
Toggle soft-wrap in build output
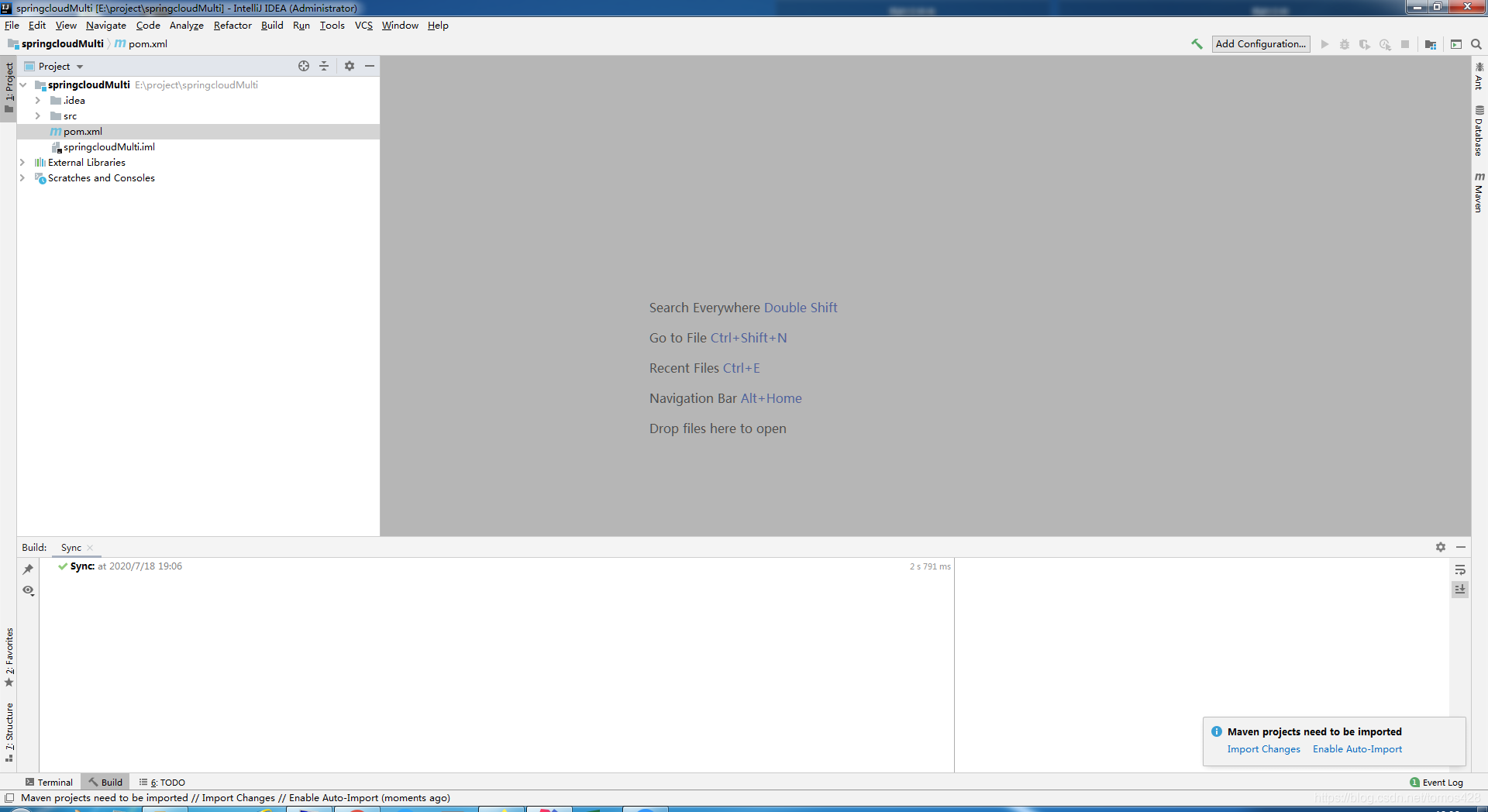(x=1460, y=569)
